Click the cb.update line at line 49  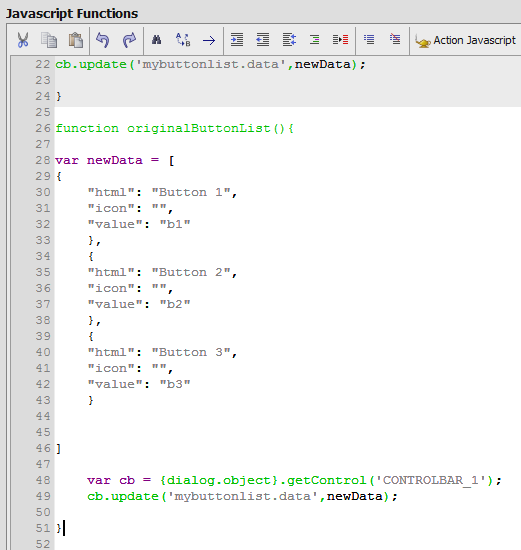pyautogui.click(x=242, y=496)
